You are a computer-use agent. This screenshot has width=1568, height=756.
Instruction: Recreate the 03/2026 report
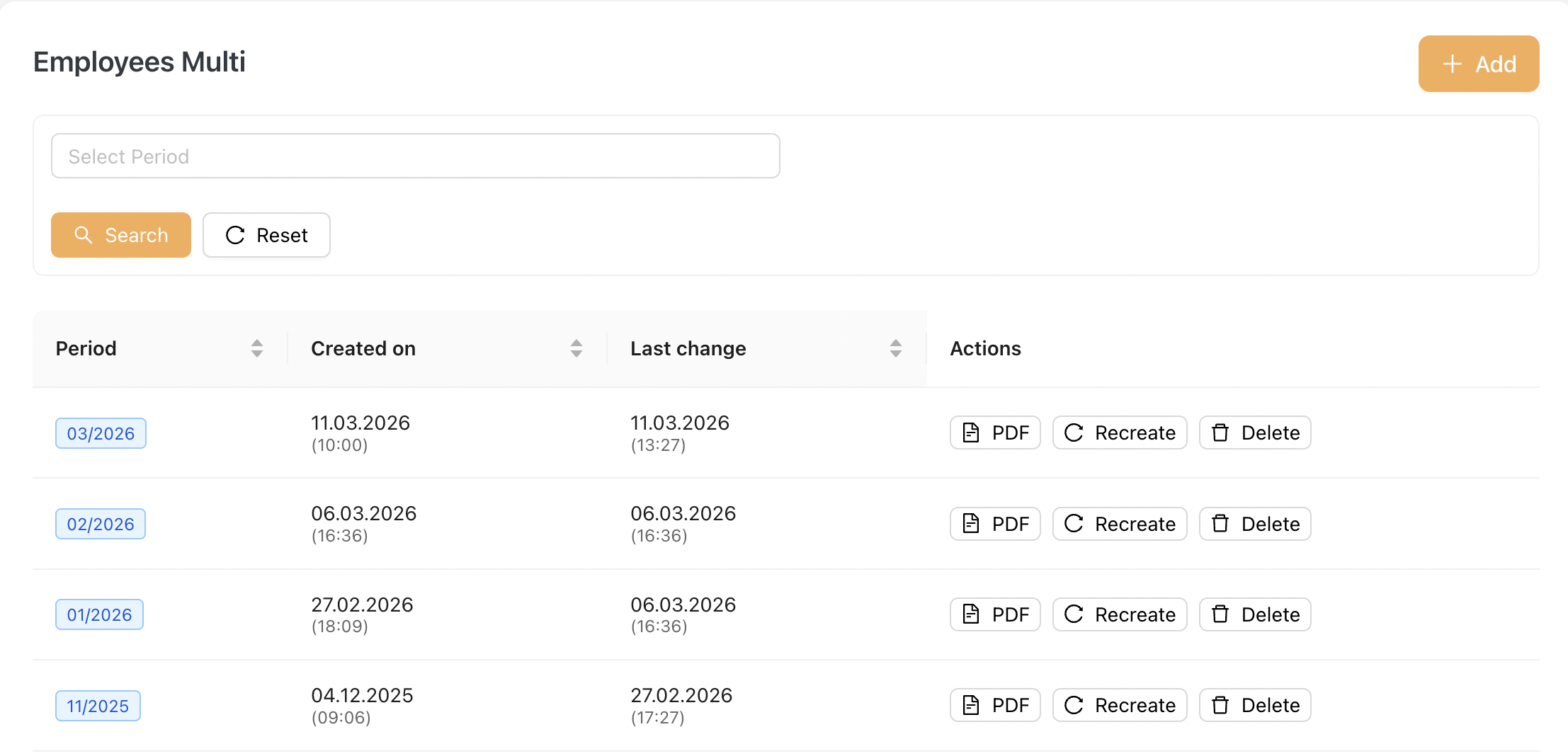[1119, 433]
